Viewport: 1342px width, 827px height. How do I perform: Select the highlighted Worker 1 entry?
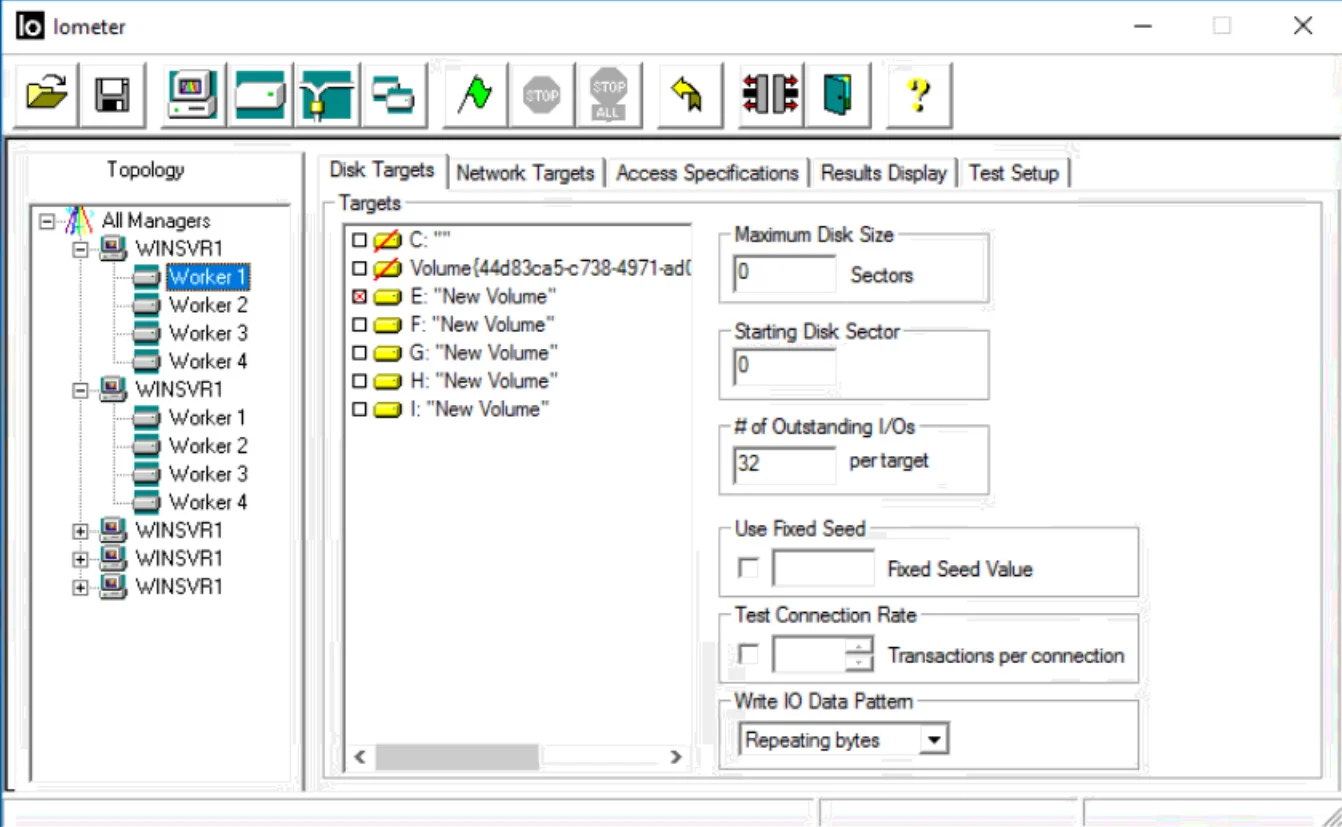[x=207, y=277]
